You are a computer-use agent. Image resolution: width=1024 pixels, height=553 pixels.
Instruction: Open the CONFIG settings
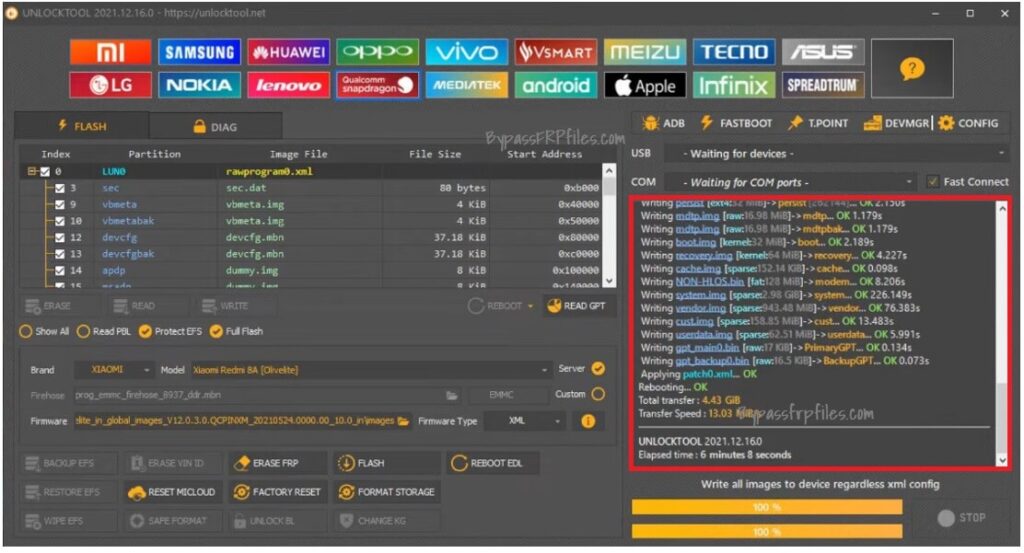(x=968, y=123)
